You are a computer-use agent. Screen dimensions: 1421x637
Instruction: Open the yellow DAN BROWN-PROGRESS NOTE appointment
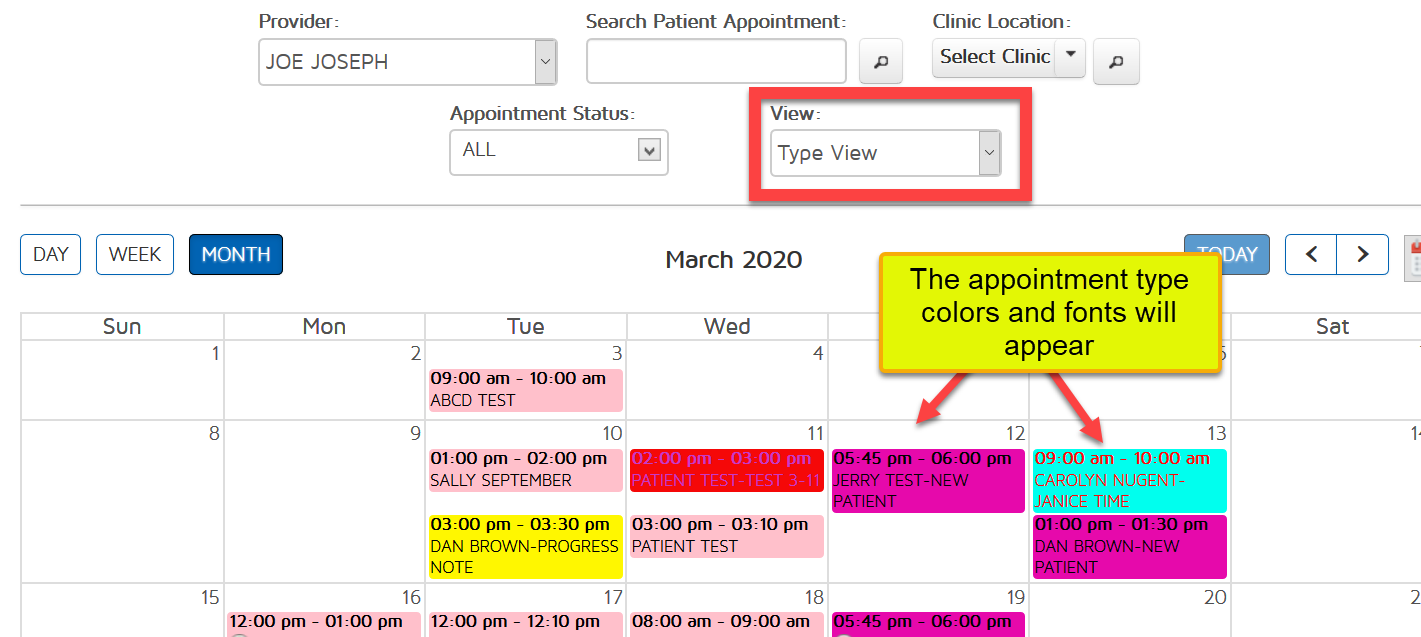(x=525, y=546)
